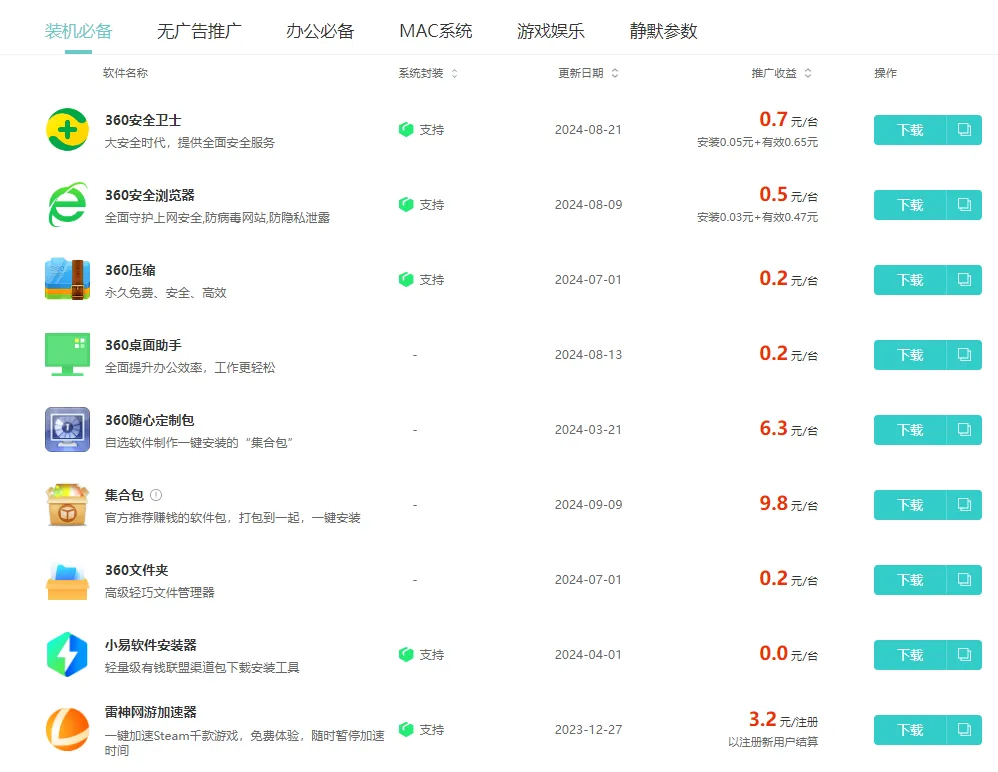The height and width of the screenshot is (772, 998).
Task: Sort by 系统封装 column arrows
Action: [454, 73]
